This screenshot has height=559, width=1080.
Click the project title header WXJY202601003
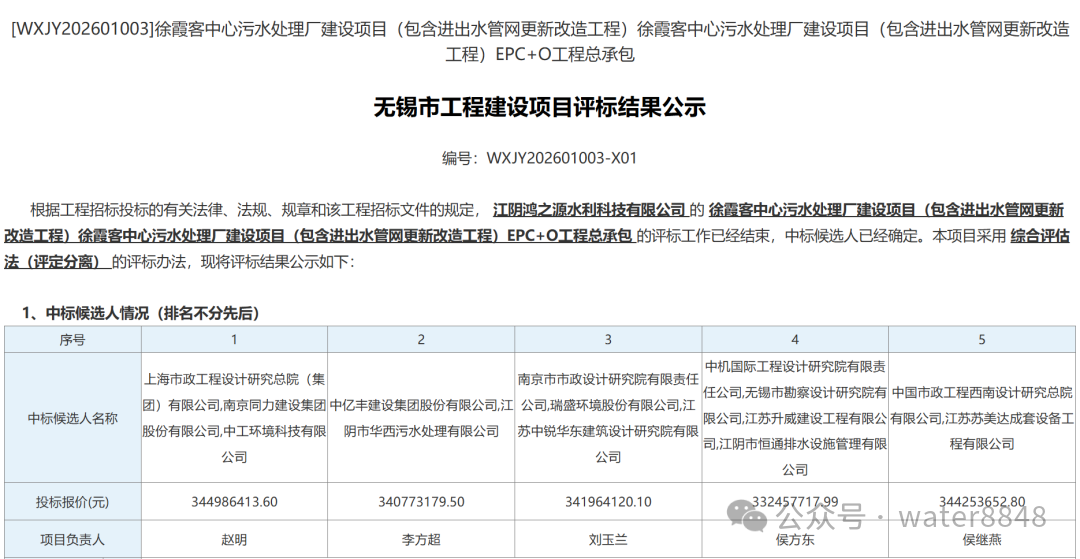tap(539, 41)
